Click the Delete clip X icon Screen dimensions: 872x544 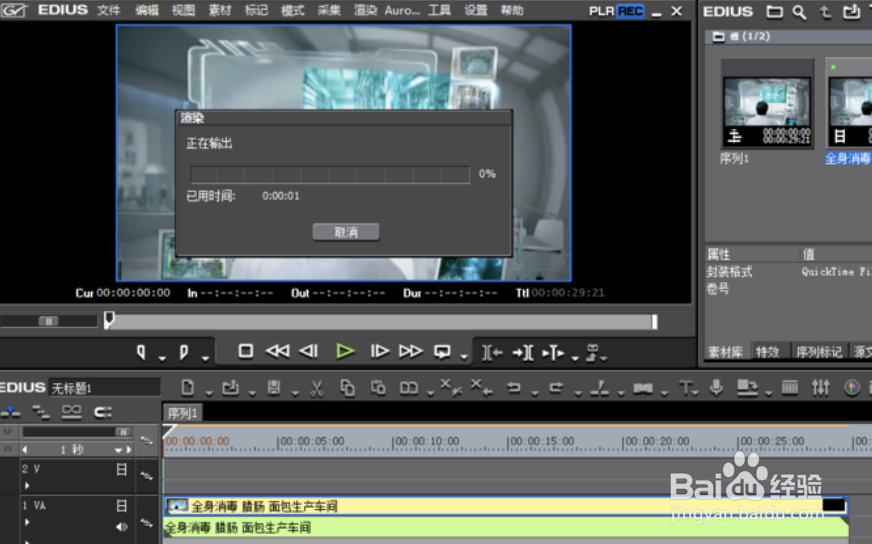point(450,388)
